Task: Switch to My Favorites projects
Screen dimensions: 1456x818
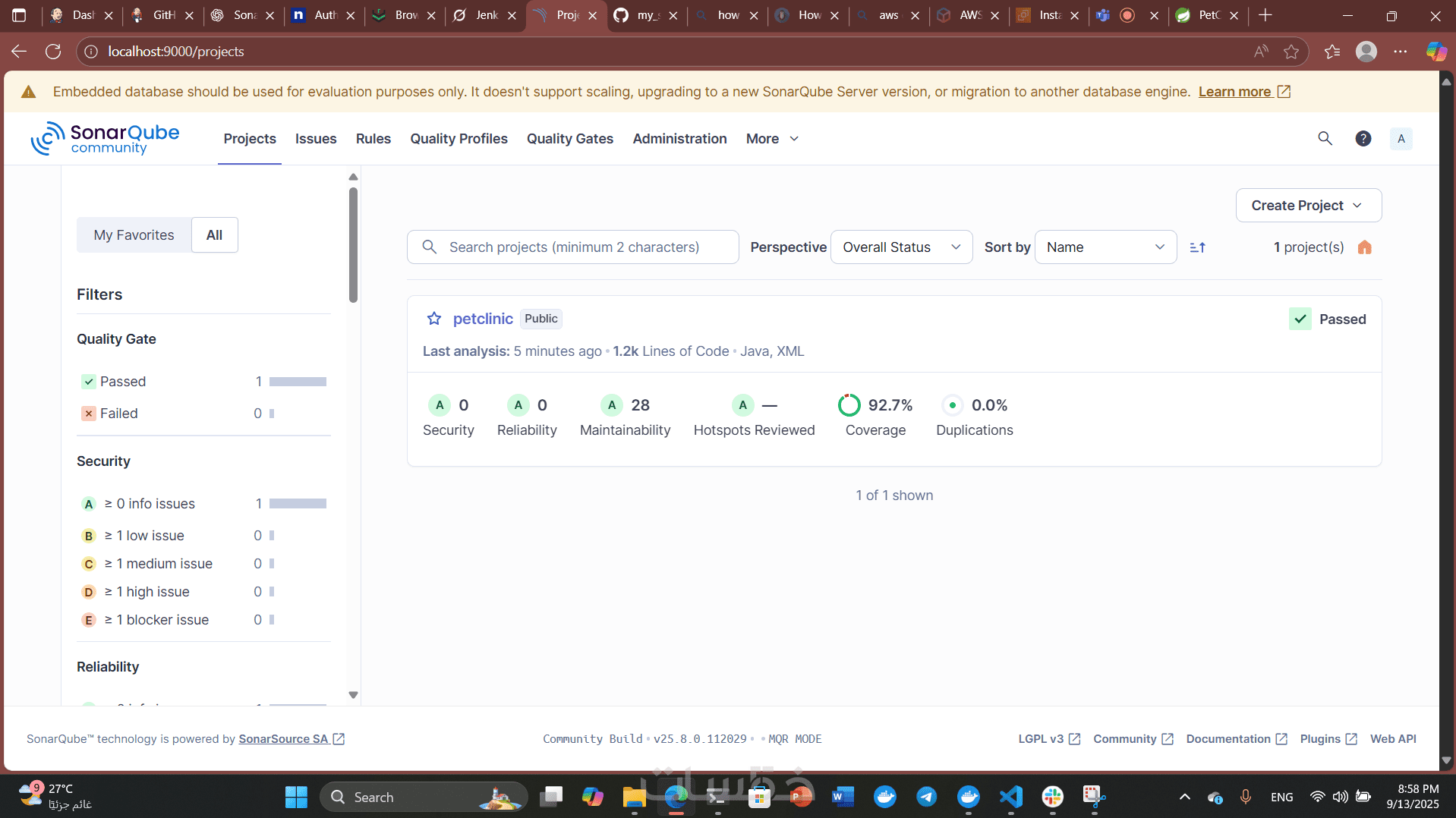Action: click(134, 235)
